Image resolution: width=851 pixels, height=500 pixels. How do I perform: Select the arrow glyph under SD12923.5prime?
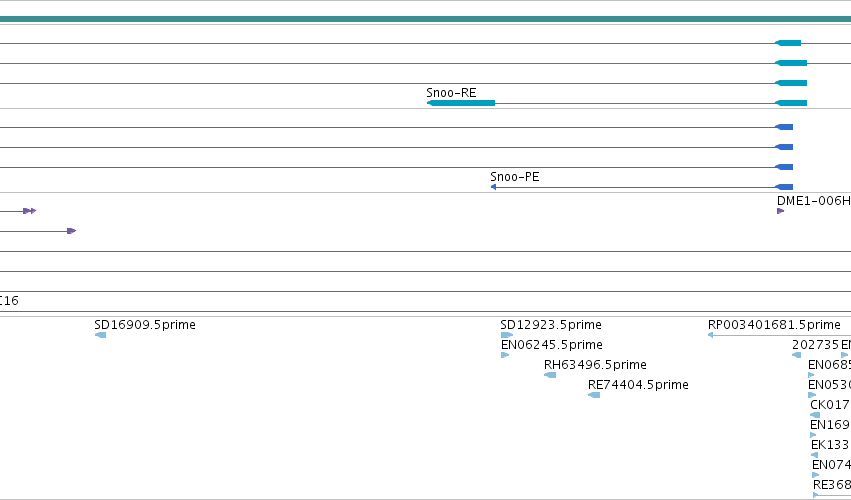[507, 335]
